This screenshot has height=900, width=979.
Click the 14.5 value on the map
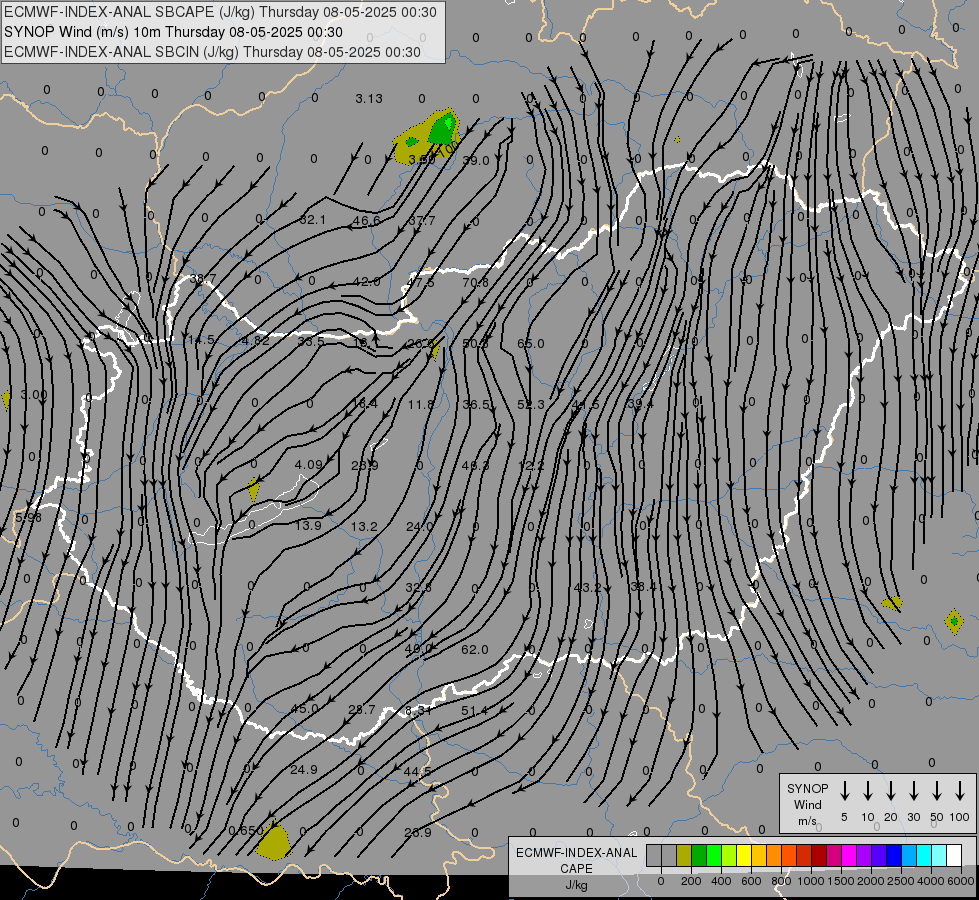tap(201, 340)
